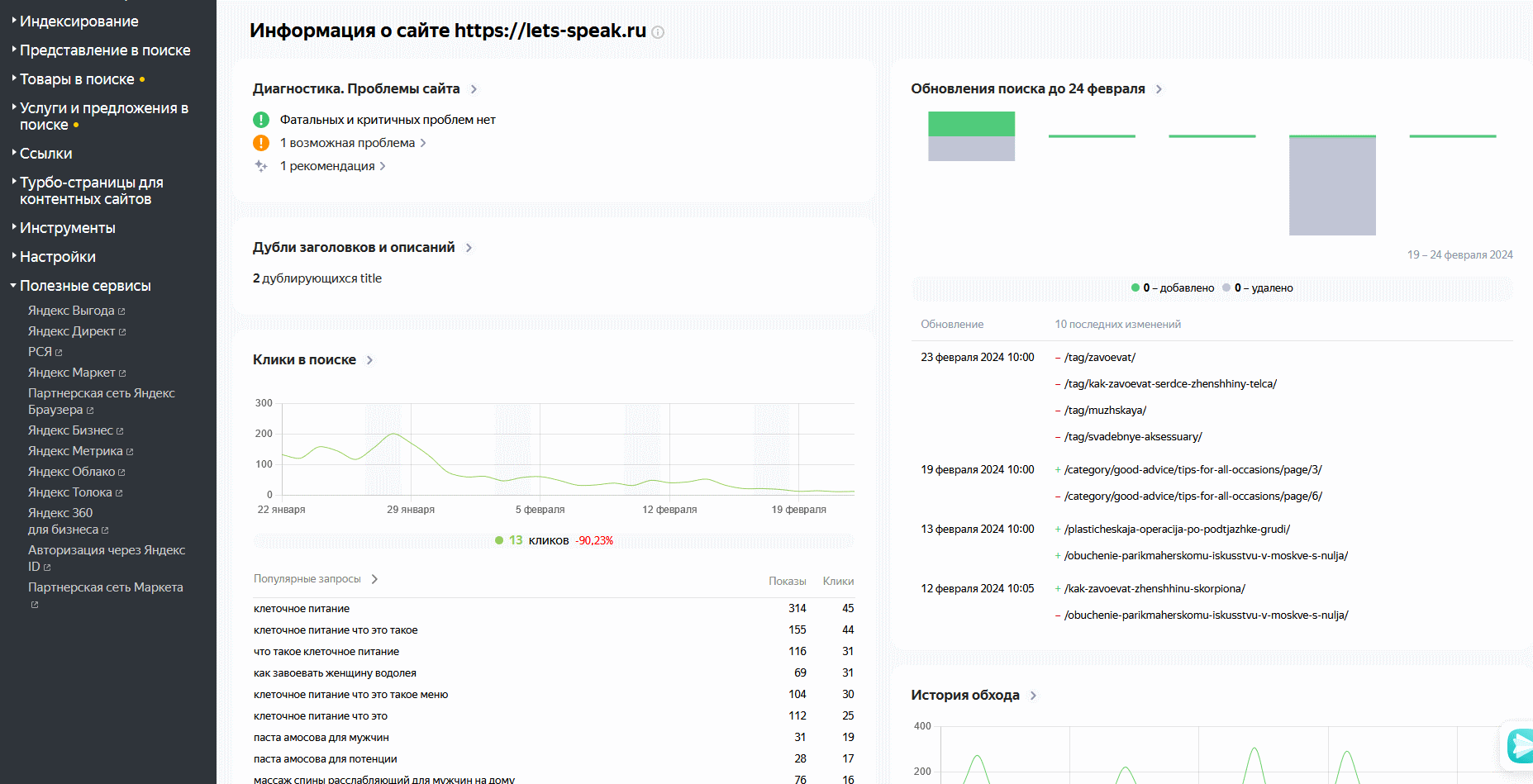
Task: Click info icon next to site title
Action: click(x=658, y=32)
